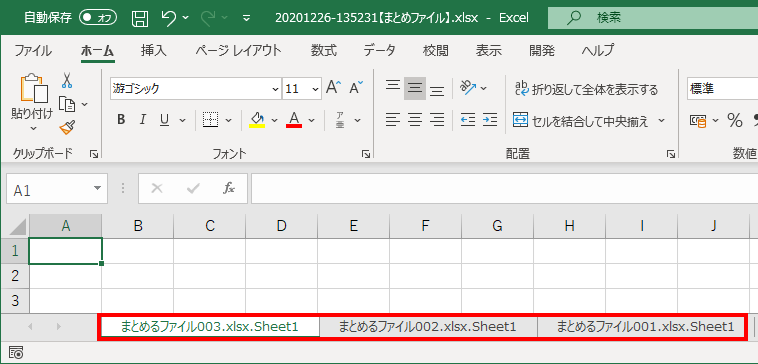Toggle Middle Align vertical alignment
The width and height of the screenshot is (758, 364).
[415, 88]
